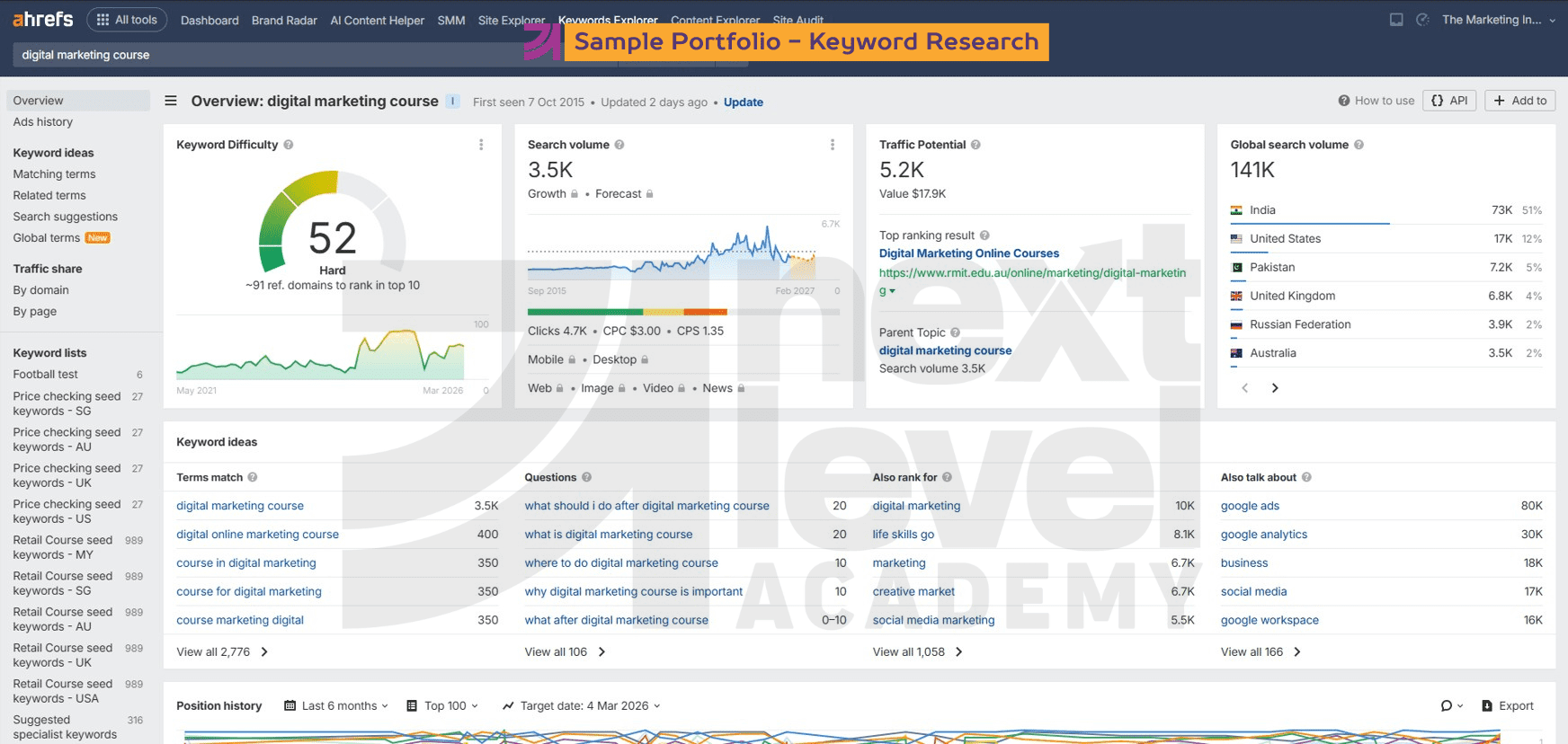The image size is (1568, 744).
Task: Go to next page of countries list
Action: pyautogui.click(x=1275, y=388)
